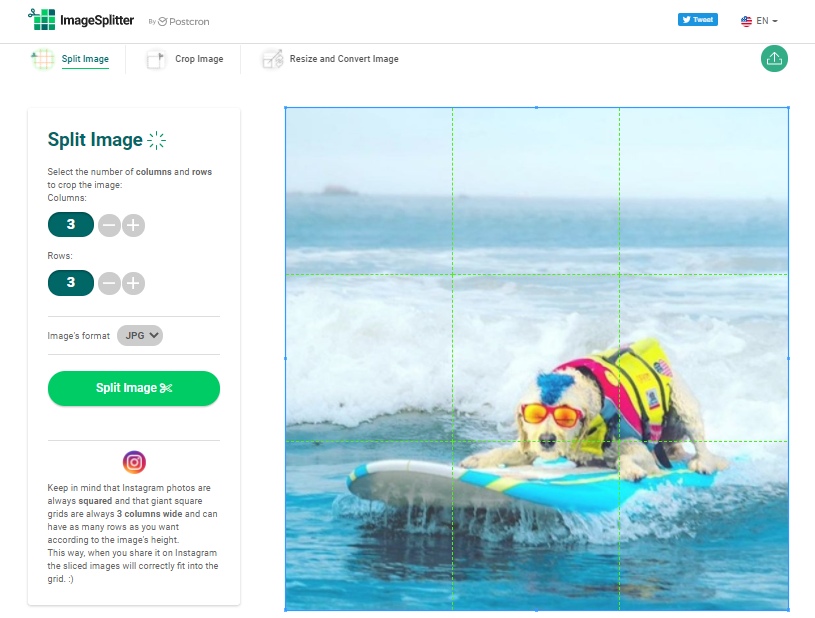
Task: Decrease the number of rows
Action: [109, 284]
